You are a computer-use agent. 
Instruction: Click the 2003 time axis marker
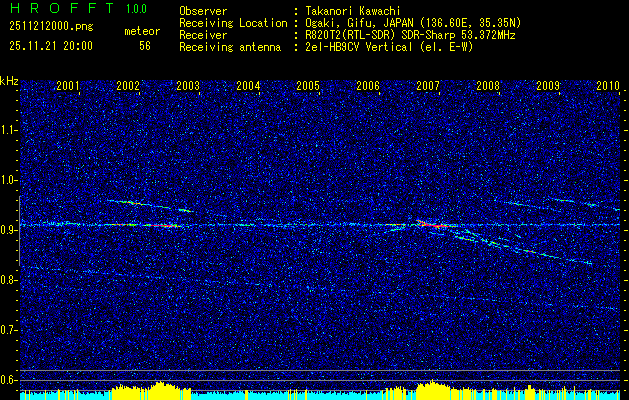(x=188, y=85)
